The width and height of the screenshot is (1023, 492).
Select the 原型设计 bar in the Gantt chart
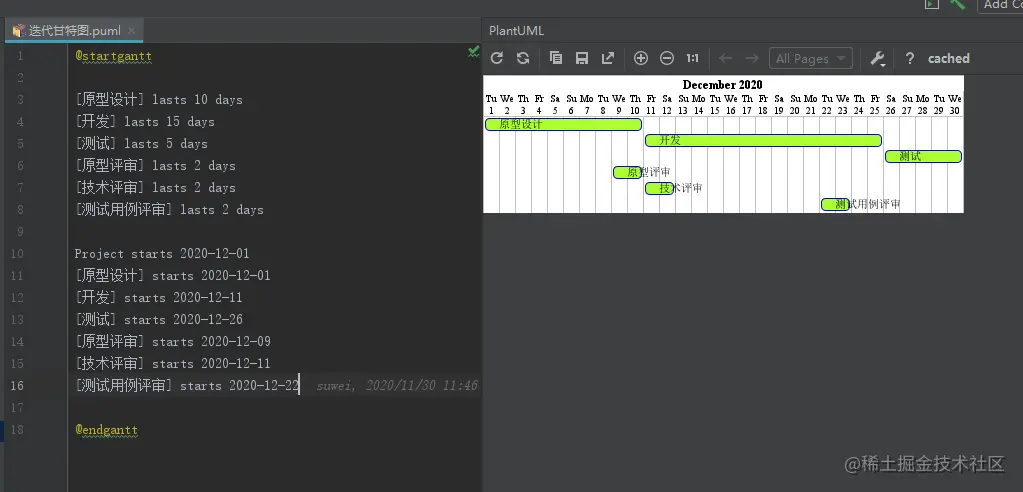[x=563, y=124]
